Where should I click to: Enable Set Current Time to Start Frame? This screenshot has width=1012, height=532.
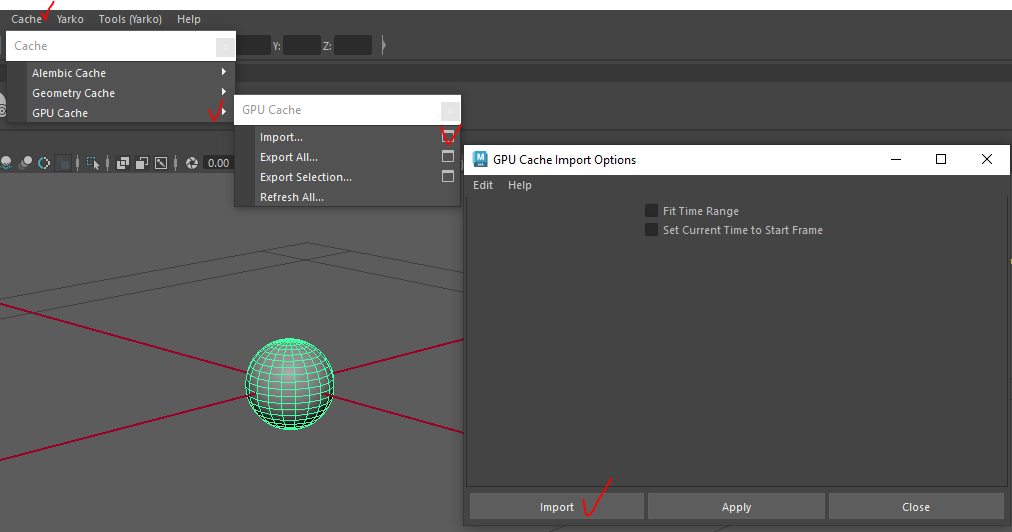[652, 230]
